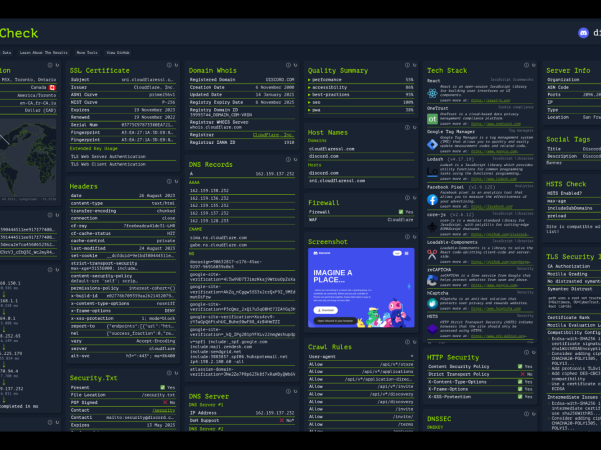This screenshot has height=450, width=601.
Task: Refresh the DNS Server card
Action: [x=296, y=391]
